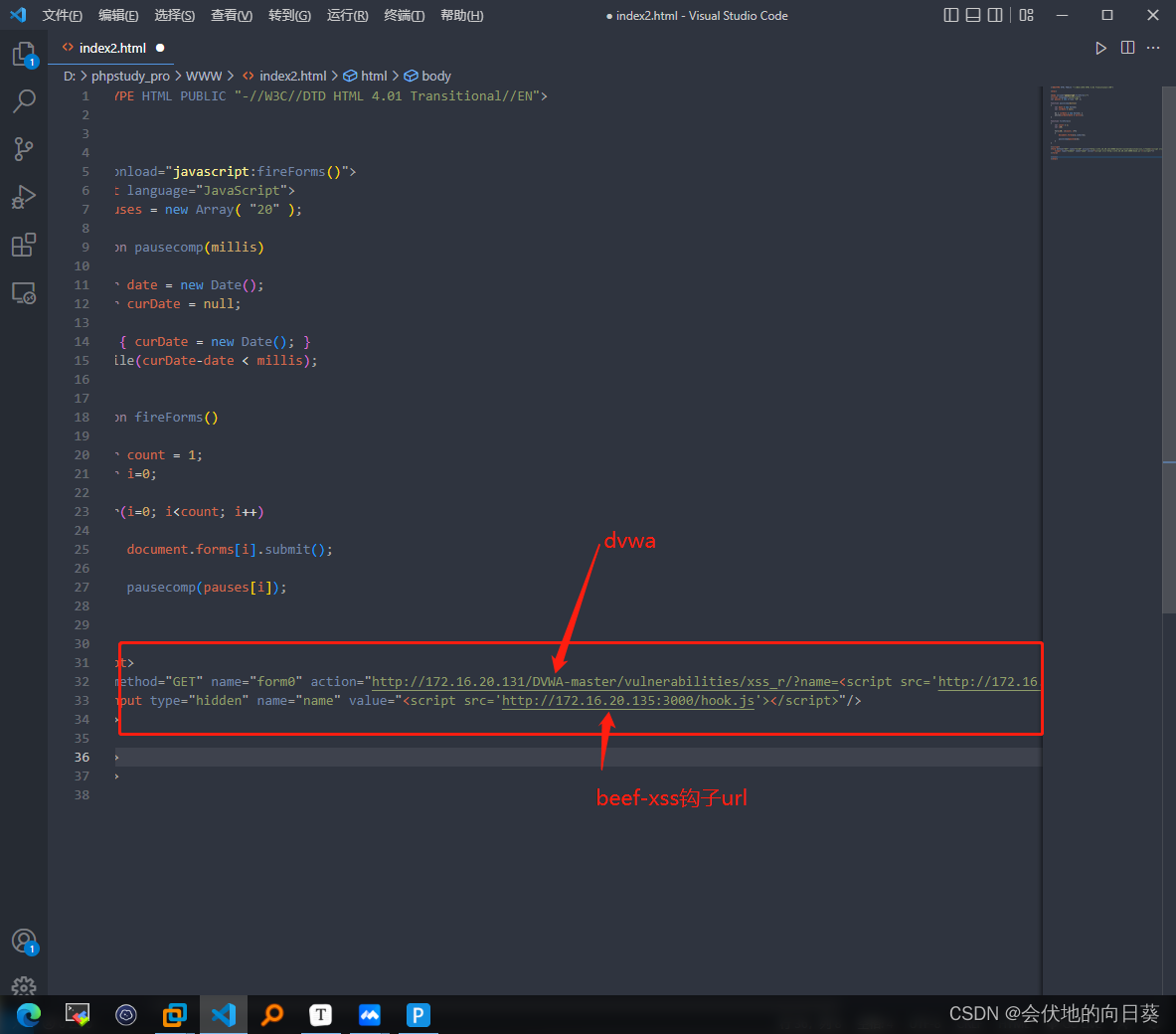The image size is (1176, 1034).
Task: Open the Search view icon
Action: point(24,100)
